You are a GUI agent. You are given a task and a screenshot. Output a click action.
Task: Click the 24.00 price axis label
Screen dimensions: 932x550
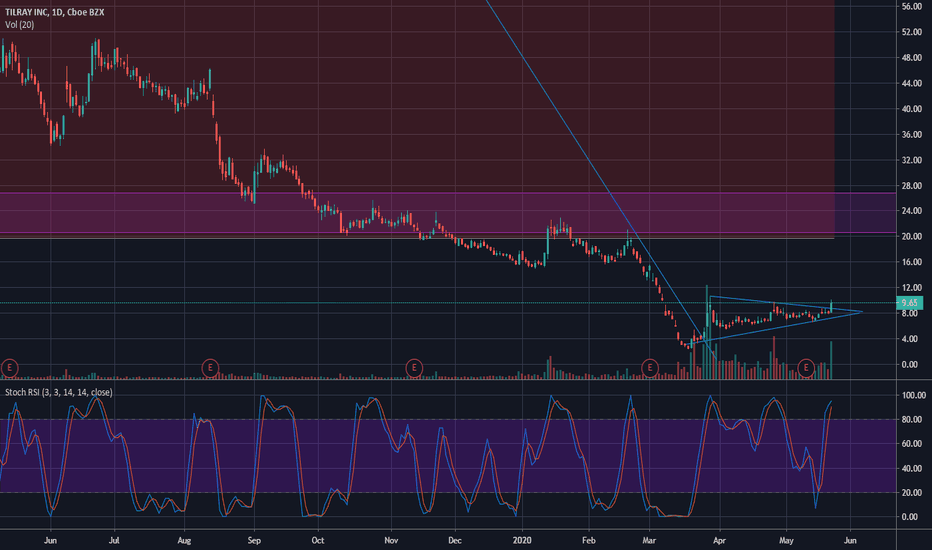pos(911,211)
